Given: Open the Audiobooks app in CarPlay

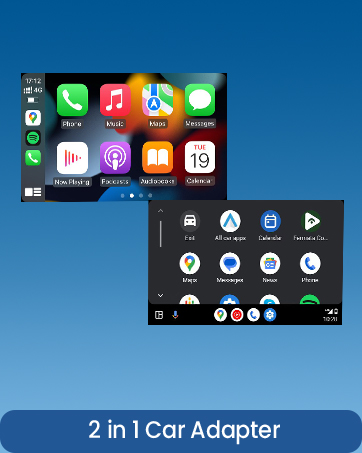Looking at the screenshot, I should coord(157,158).
